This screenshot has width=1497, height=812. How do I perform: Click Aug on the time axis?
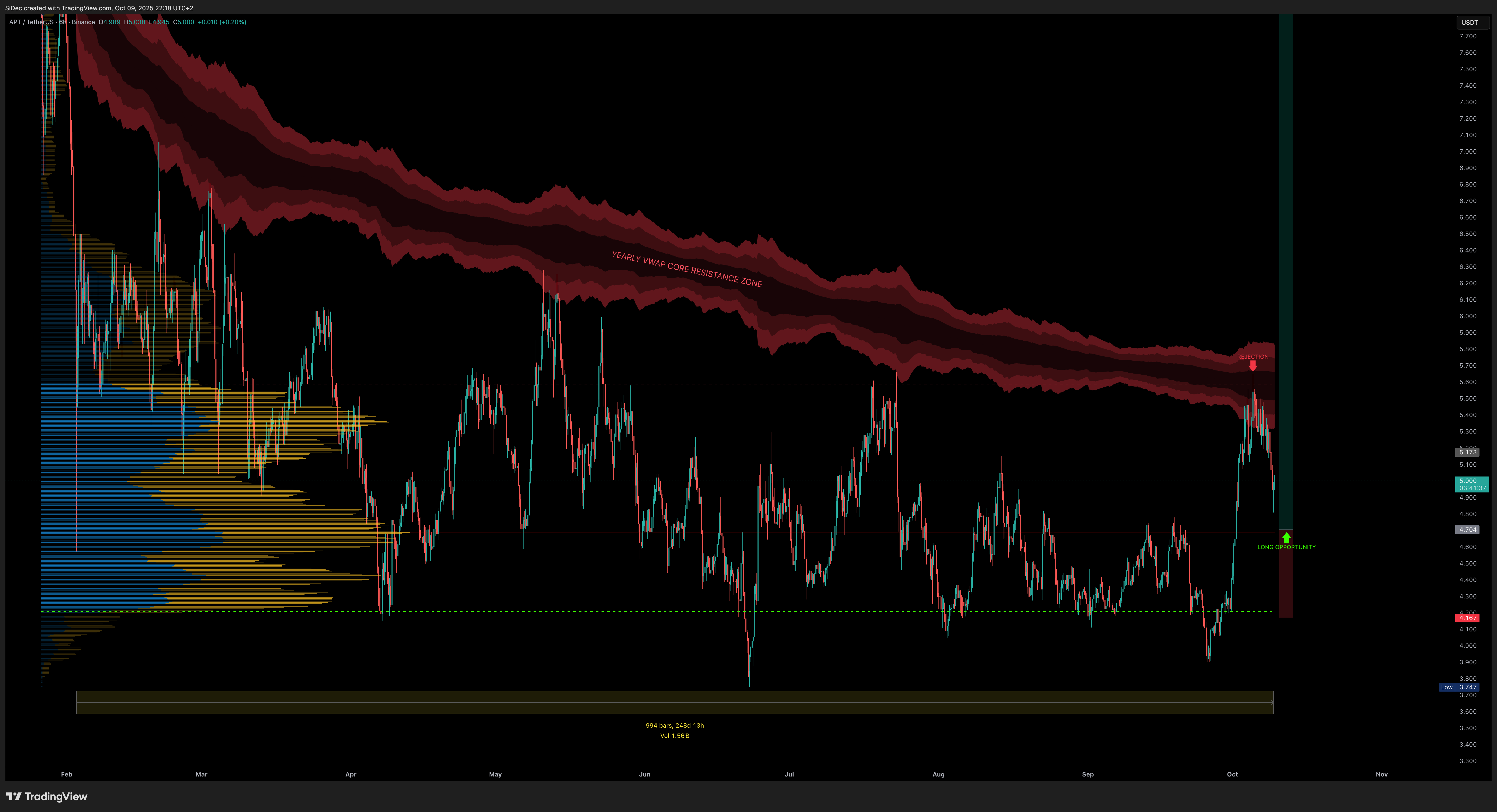pyautogui.click(x=938, y=774)
